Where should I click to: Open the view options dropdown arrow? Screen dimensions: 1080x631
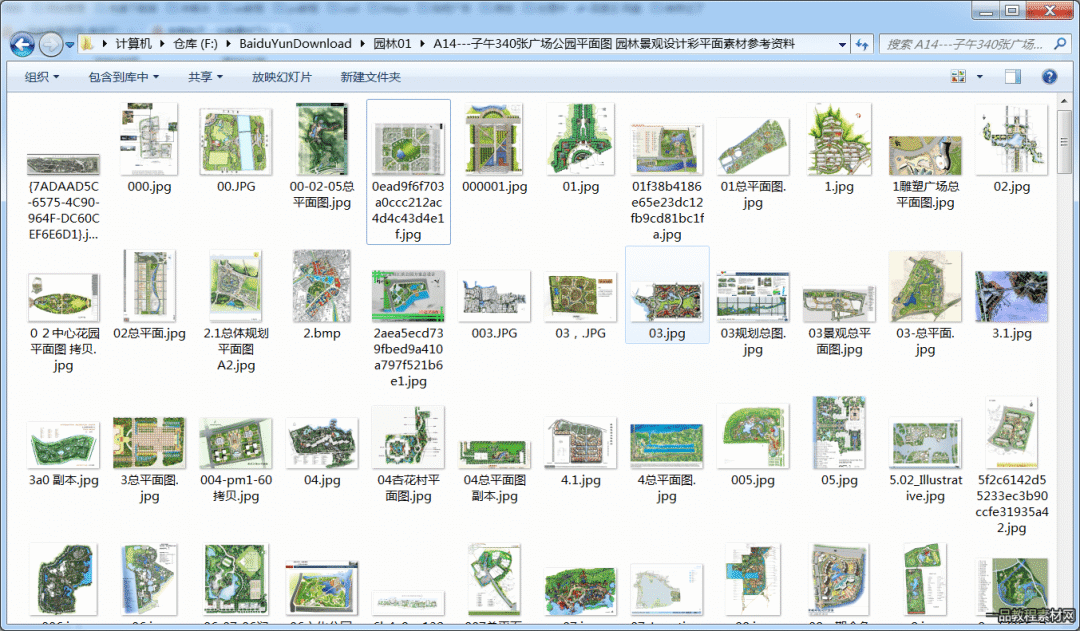[x=979, y=76]
